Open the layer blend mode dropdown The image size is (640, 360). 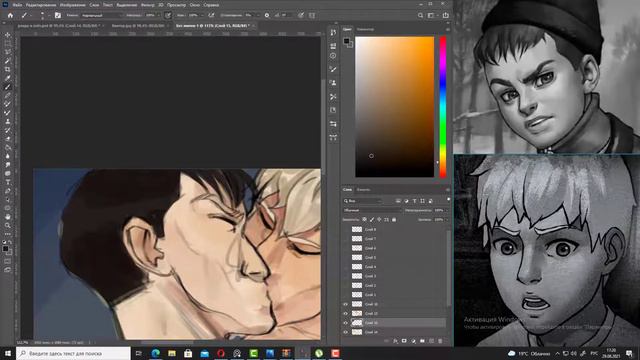click(373, 210)
